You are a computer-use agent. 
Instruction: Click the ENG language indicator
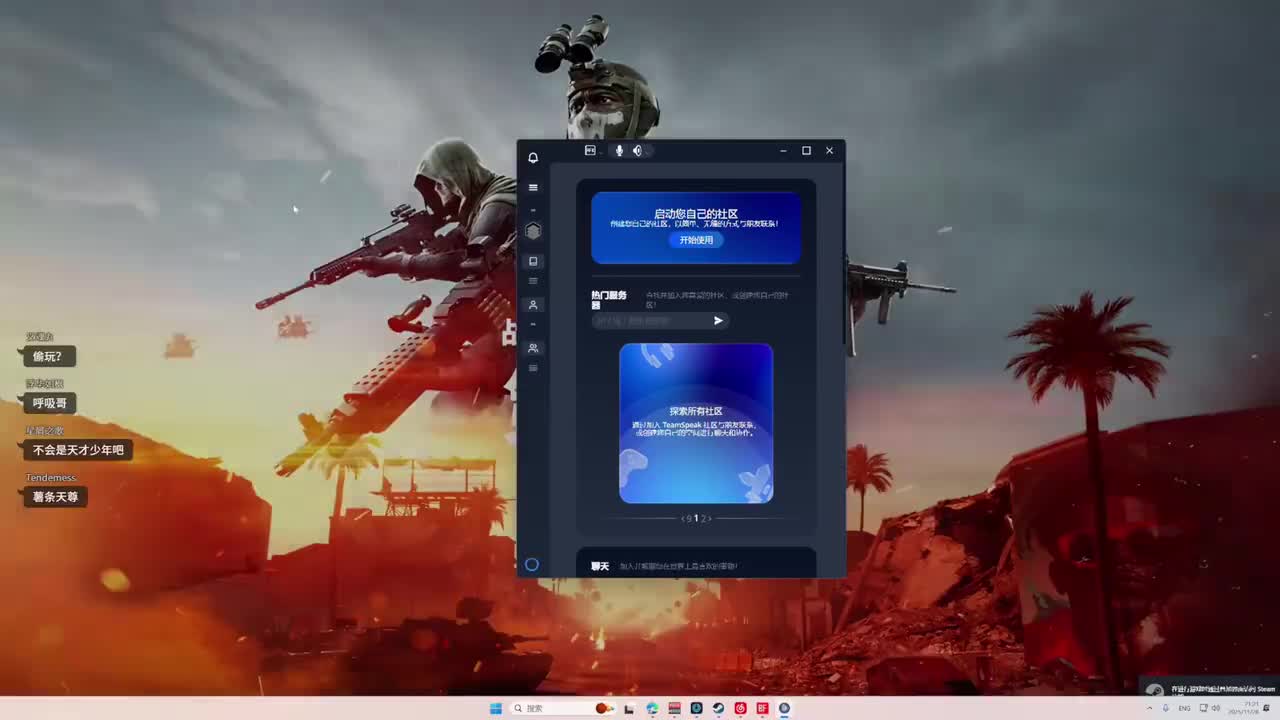[1184, 708]
